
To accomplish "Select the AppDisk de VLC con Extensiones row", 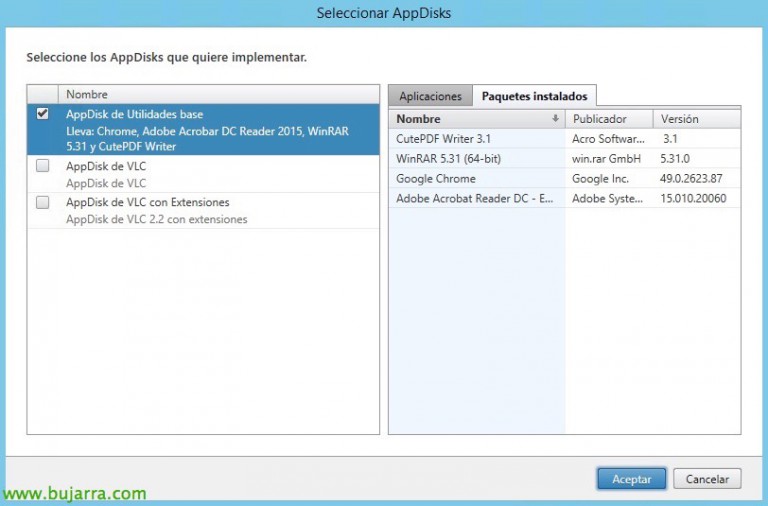I will click(x=203, y=211).
